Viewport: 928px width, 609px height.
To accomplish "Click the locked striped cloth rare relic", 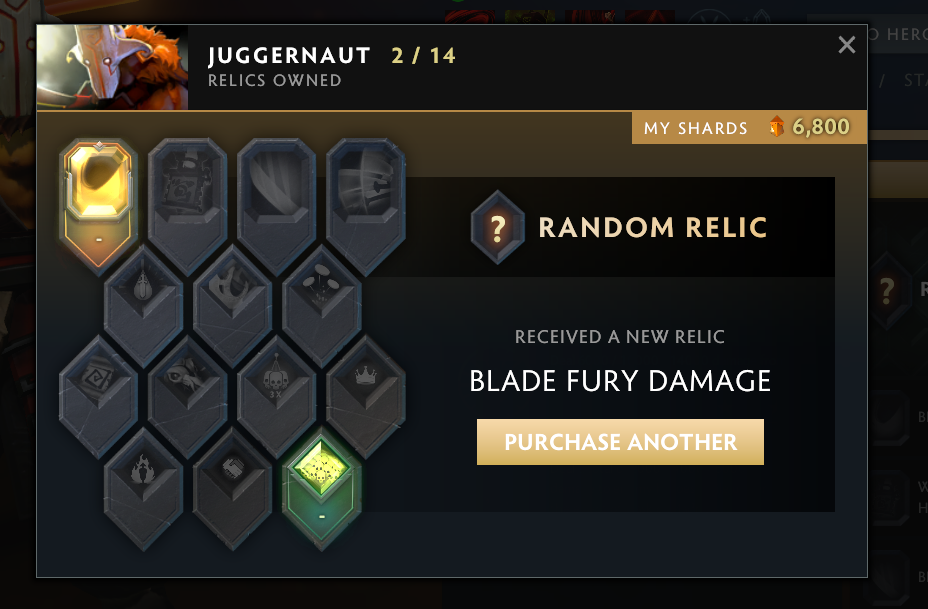I will point(276,205).
